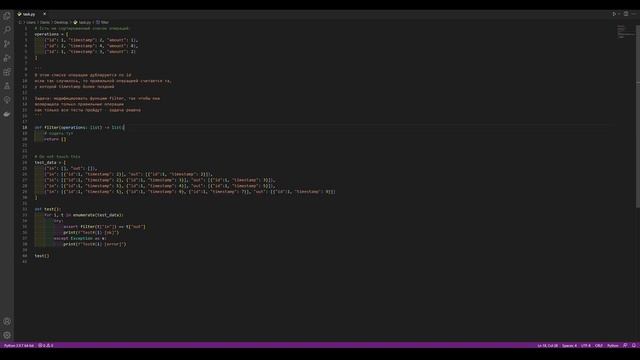Open notifications bell in status bar

tap(634, 346)
